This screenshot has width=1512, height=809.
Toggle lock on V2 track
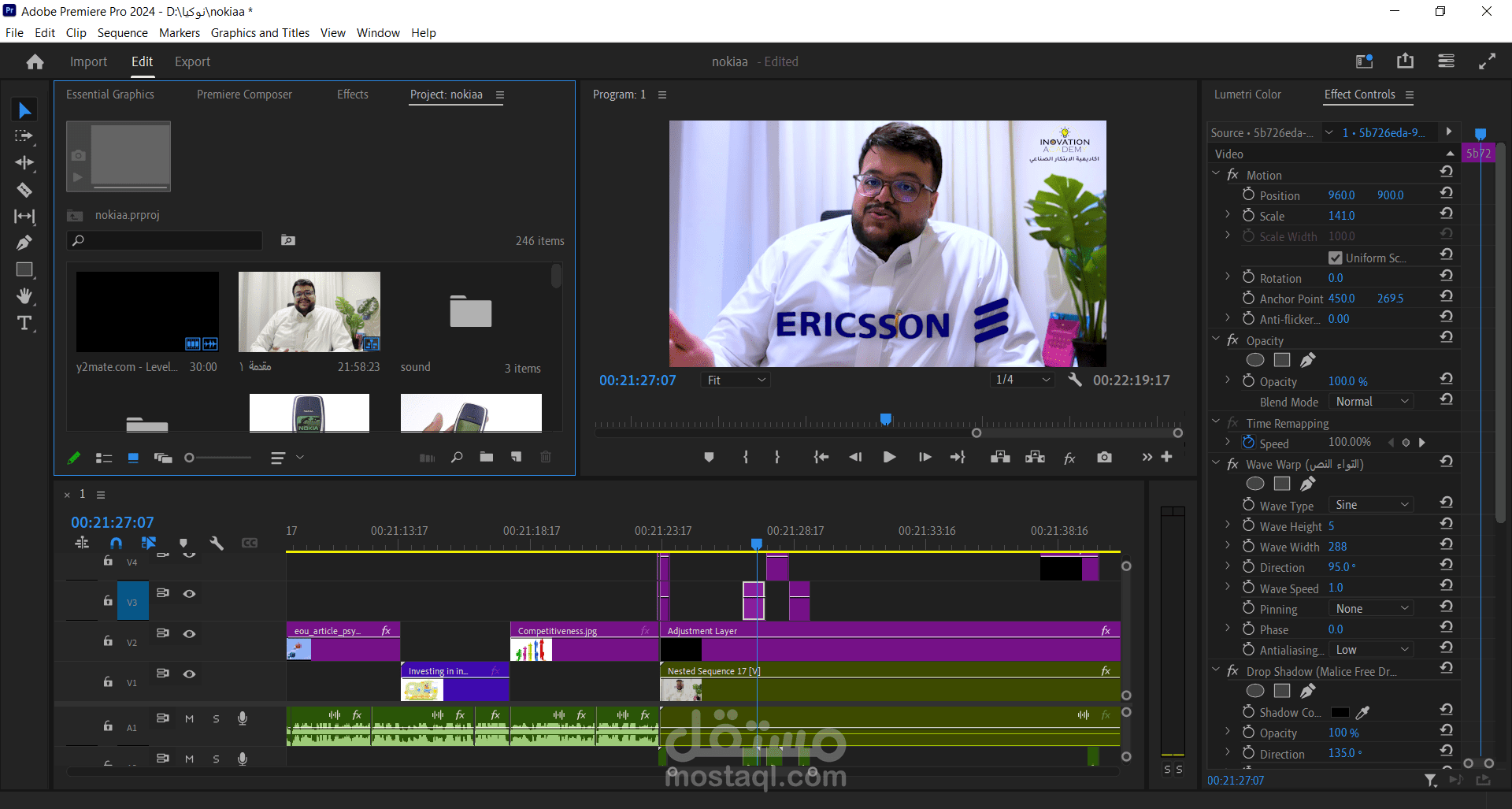tap(108, 640)
